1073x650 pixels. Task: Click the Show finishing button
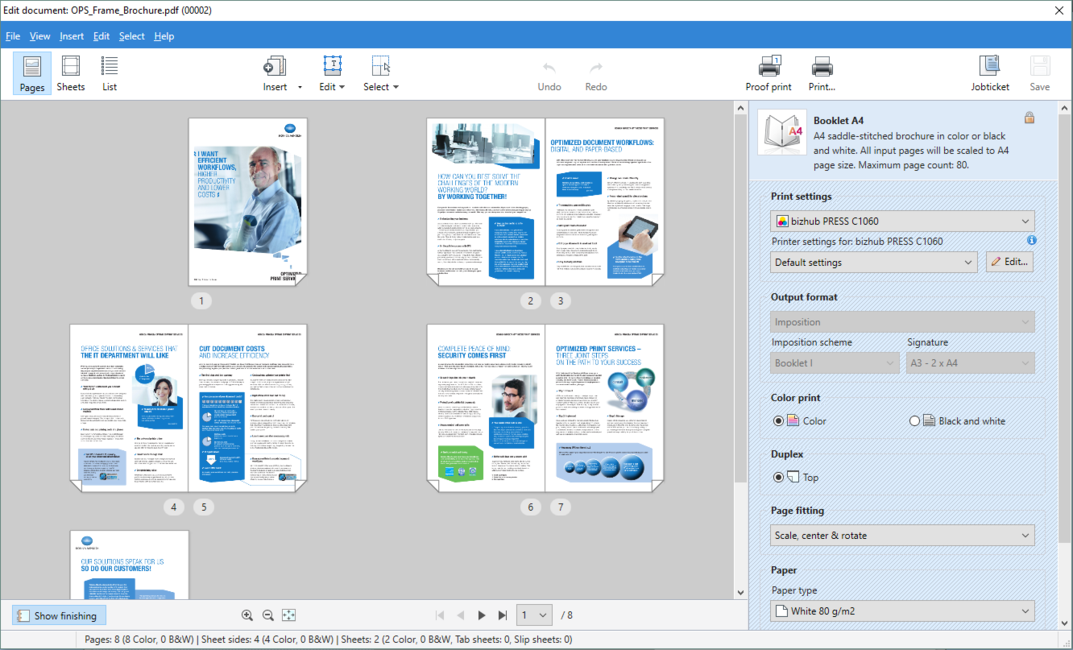57,615
